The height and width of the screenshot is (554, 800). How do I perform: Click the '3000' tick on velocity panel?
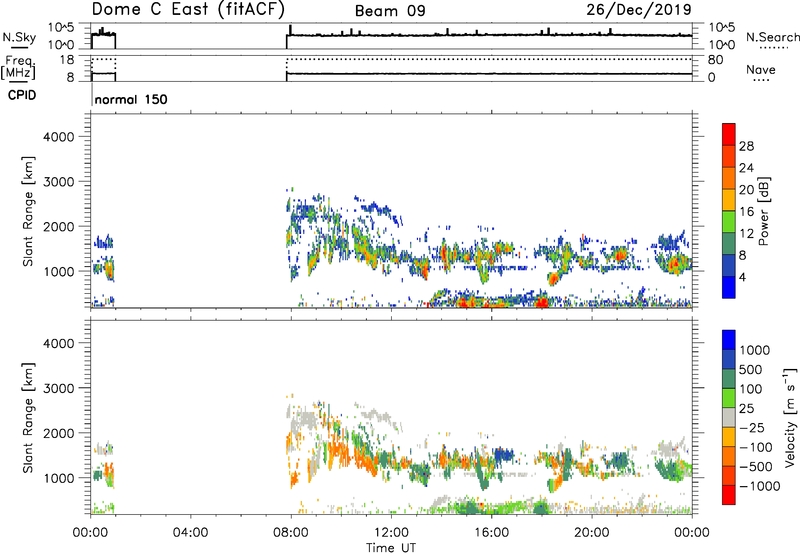coord(58,388)
